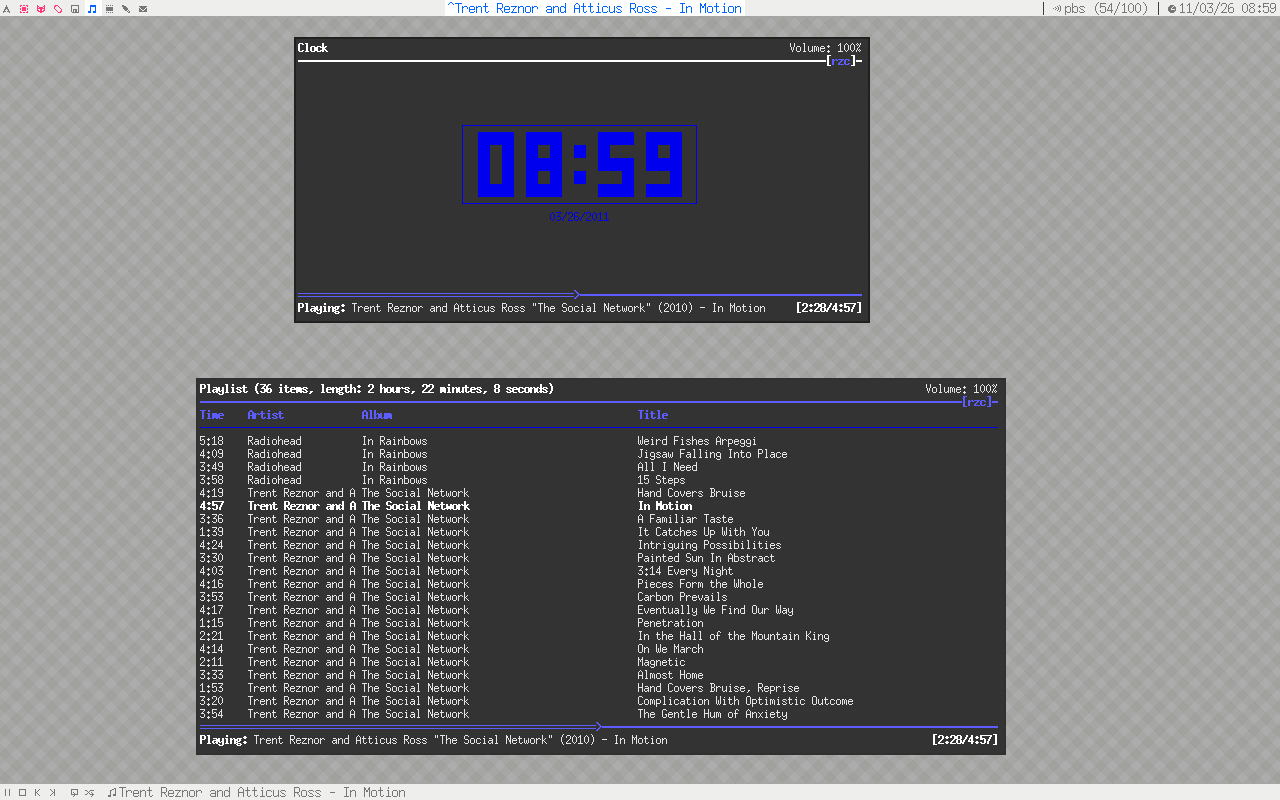Click the Title column header
Image resolution: width=1280 pixels, height=800 pixels.
pyautogui.click(x=653, y=415)
